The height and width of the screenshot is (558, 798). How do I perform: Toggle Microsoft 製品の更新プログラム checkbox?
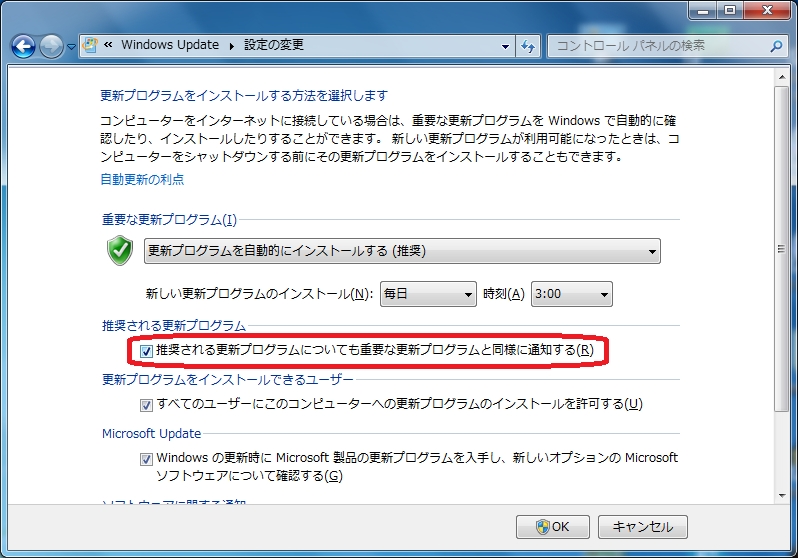pyautogui.click(x=146, y=459)
